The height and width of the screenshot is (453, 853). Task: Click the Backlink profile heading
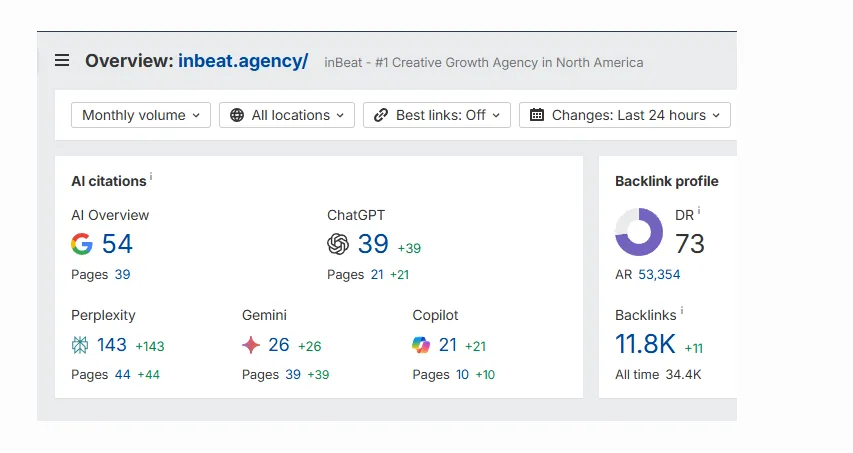pyautogui.click(x=667, y=181)
